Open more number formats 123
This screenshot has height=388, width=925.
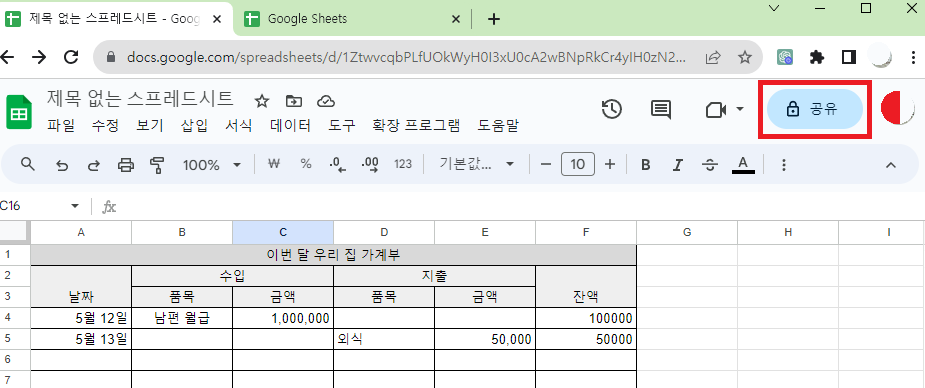[x=403, y=165]
